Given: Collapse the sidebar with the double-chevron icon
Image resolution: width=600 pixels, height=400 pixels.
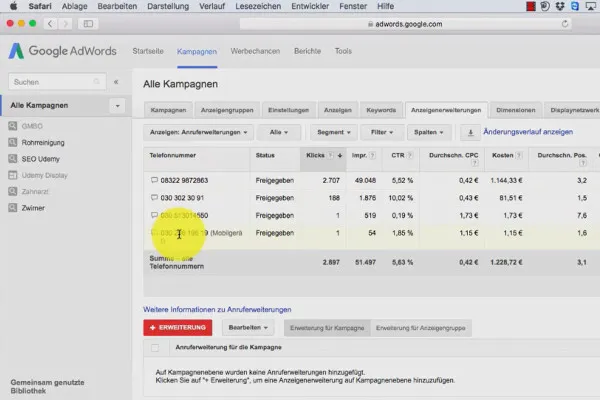Looking at the screenshot, I should click(x=116, y=82).
